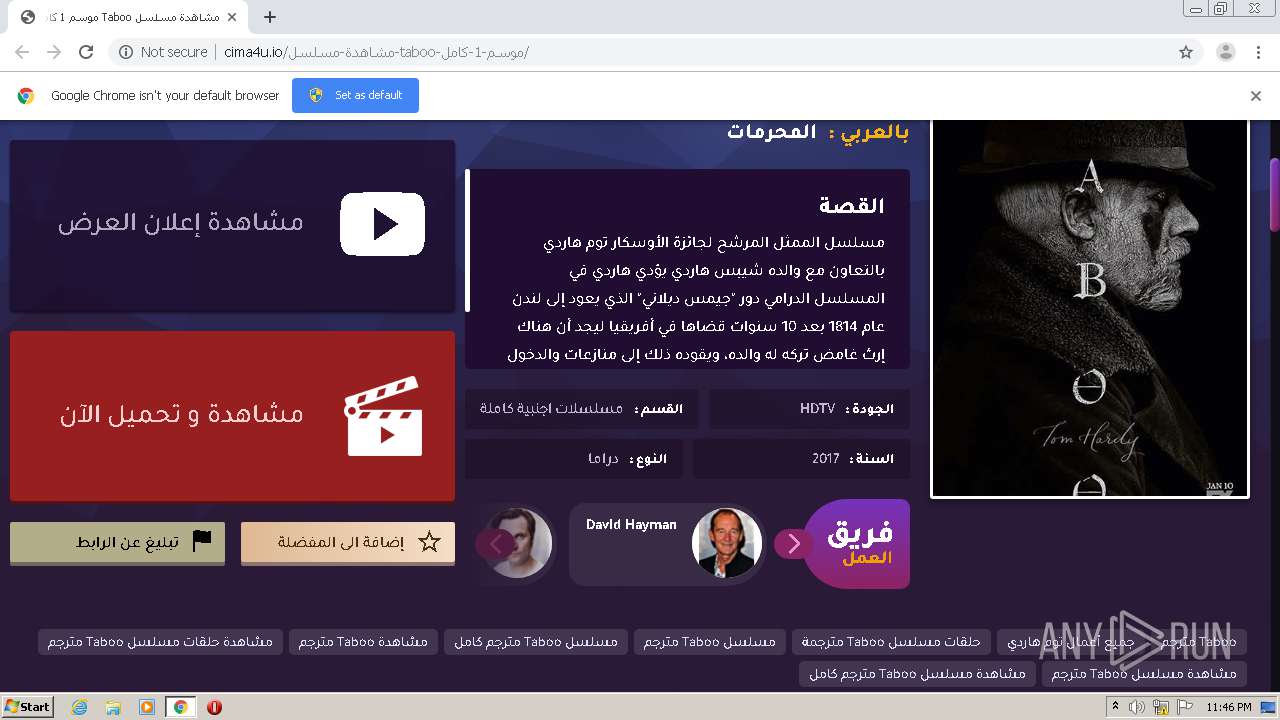Open the Chrome profile avatar icon
1280x720 pixels.
(1226, 52)
